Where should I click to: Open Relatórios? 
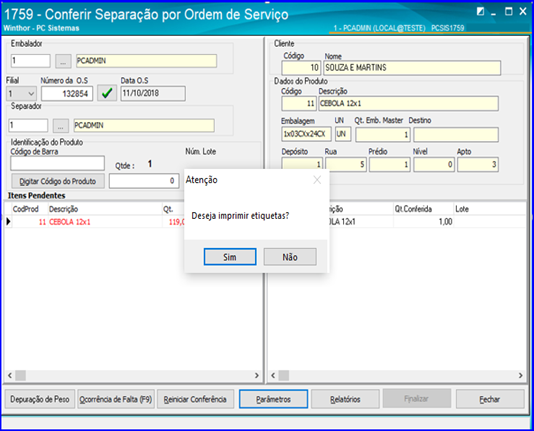click(345, 399)
